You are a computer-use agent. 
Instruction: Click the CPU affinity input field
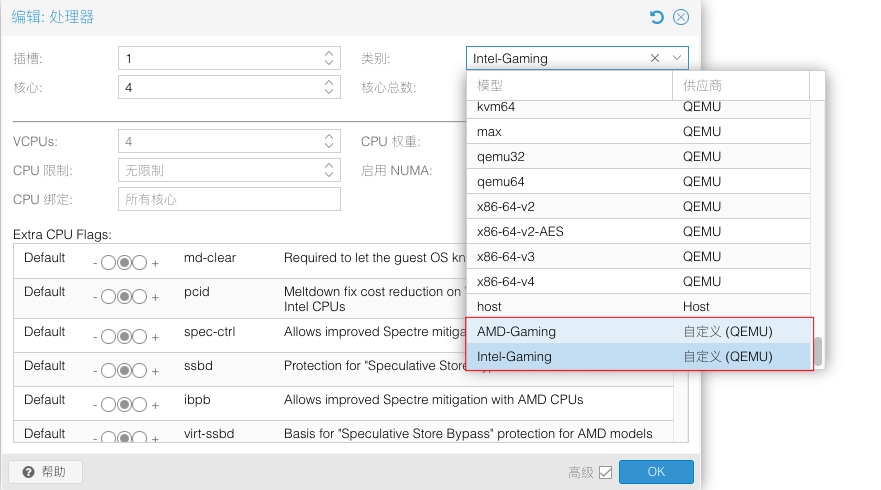point(229,199)
